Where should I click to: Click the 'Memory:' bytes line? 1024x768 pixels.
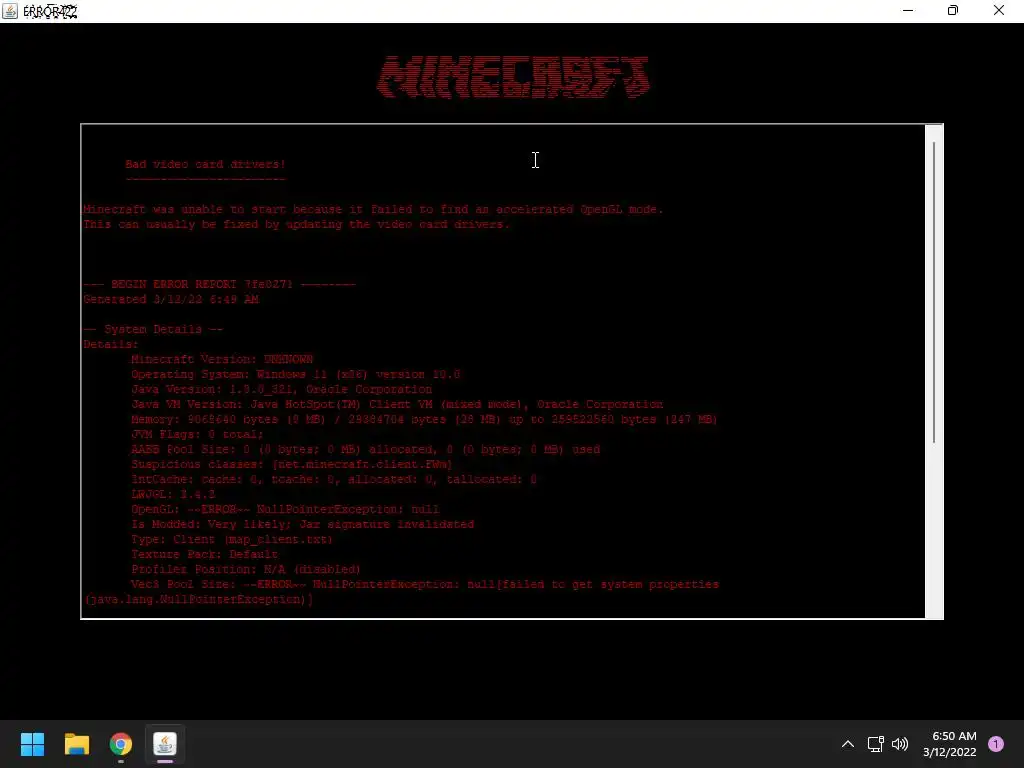tap(424, 419)
